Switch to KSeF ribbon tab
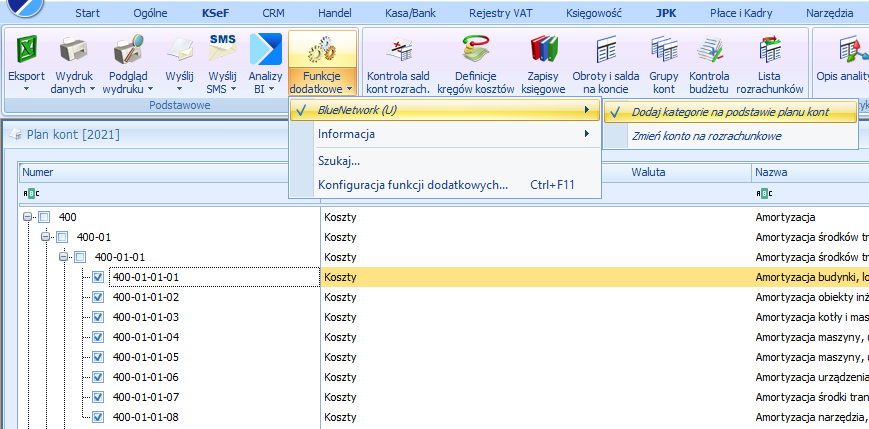The image size is (869, 429). (x=215, y=13)
